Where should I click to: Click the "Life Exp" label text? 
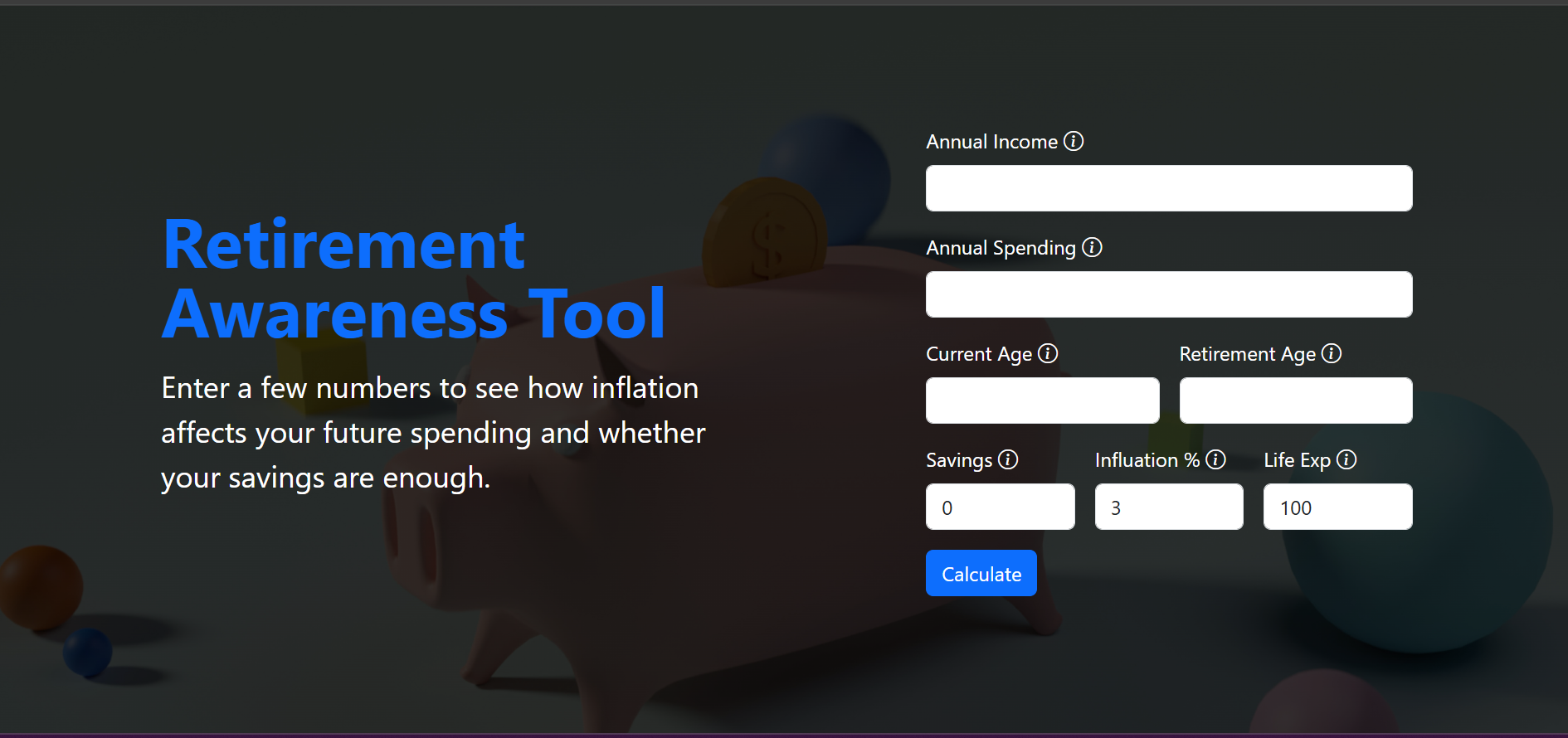pyautogui.click(x=1297, y=460)
